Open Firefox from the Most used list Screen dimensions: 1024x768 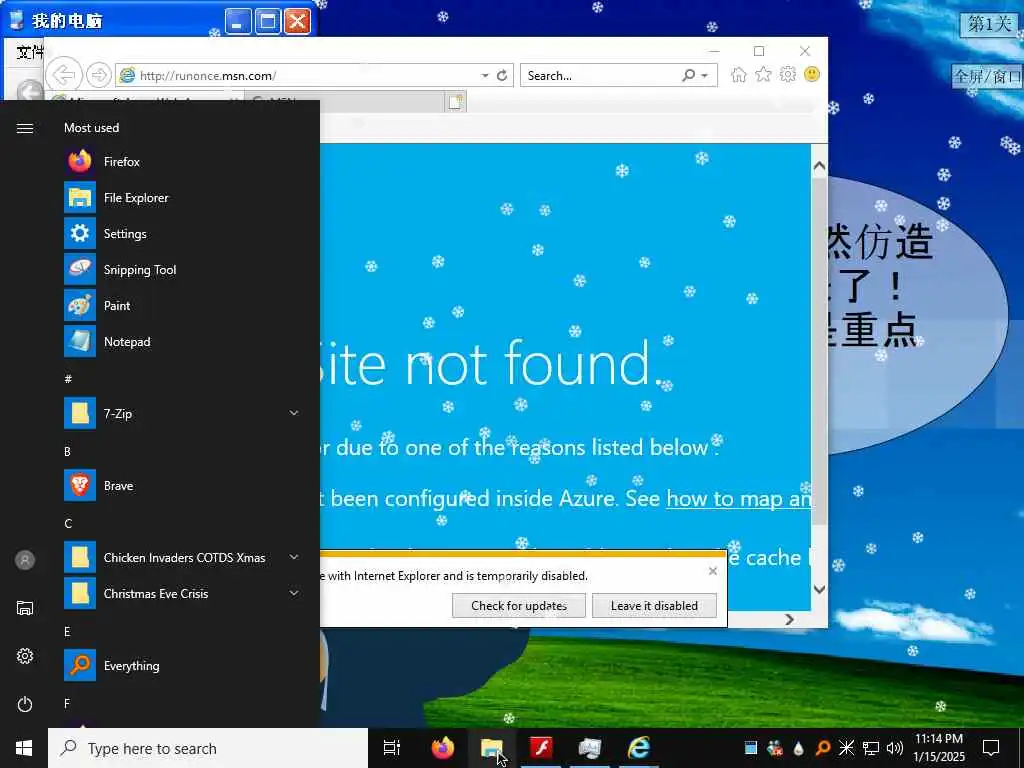[x=182, y=161]
